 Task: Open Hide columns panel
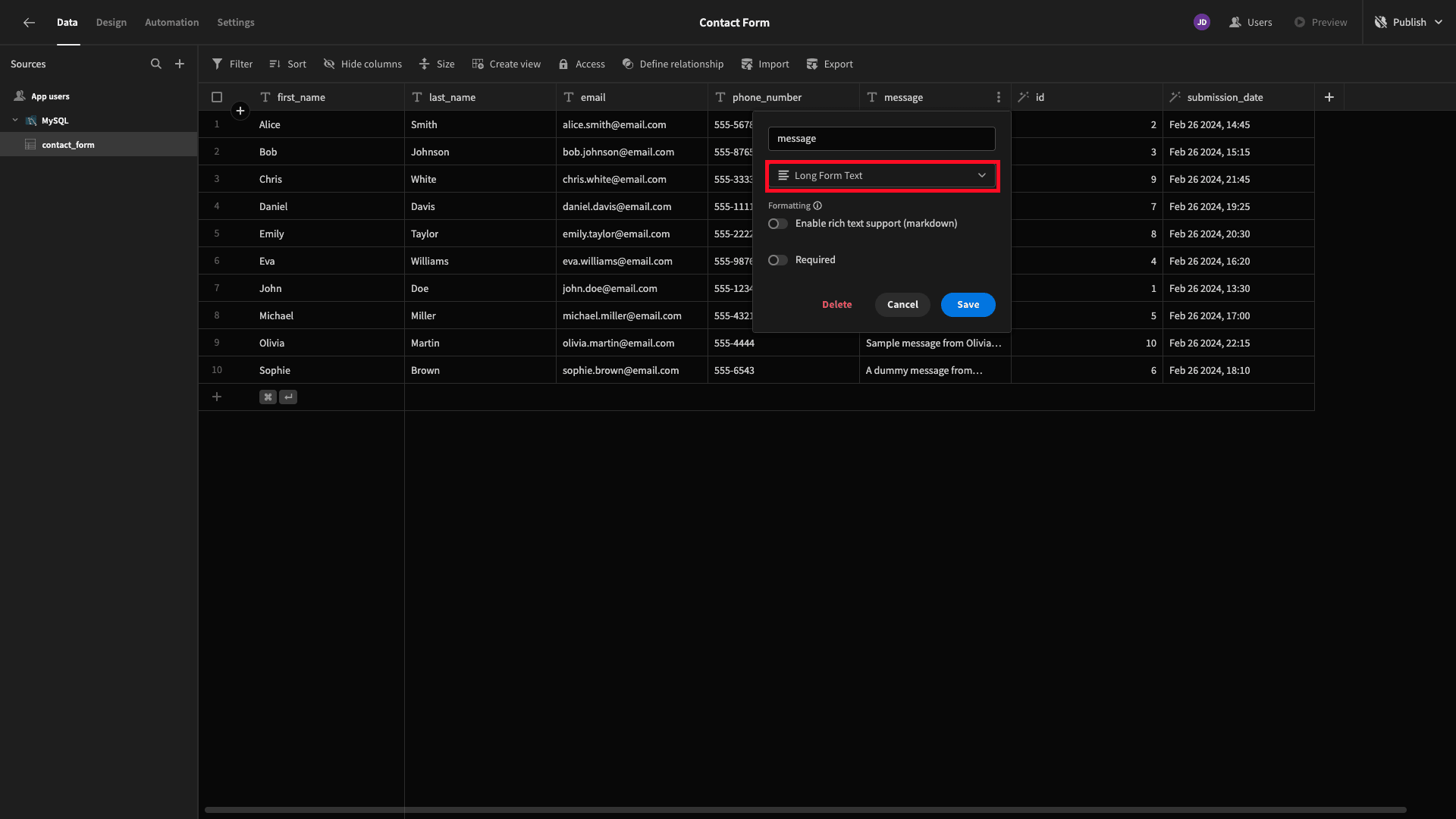(x=362, y=64)
